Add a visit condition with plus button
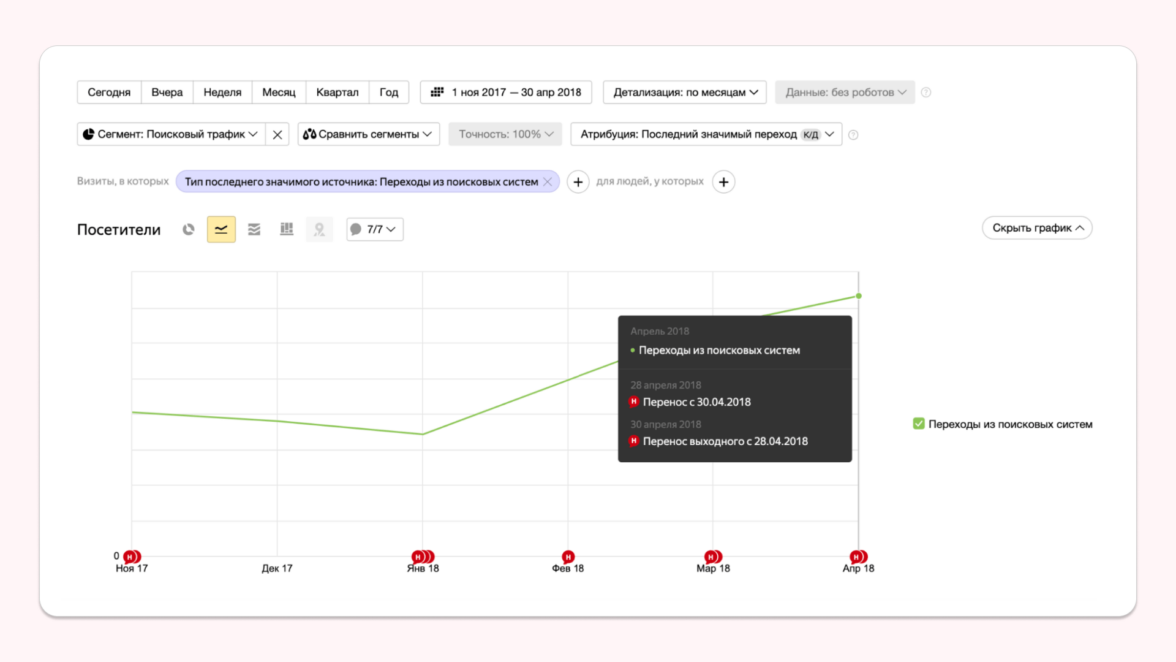Image resolution: width=1176 pixels, height=662 pixels. click(578, 181)
